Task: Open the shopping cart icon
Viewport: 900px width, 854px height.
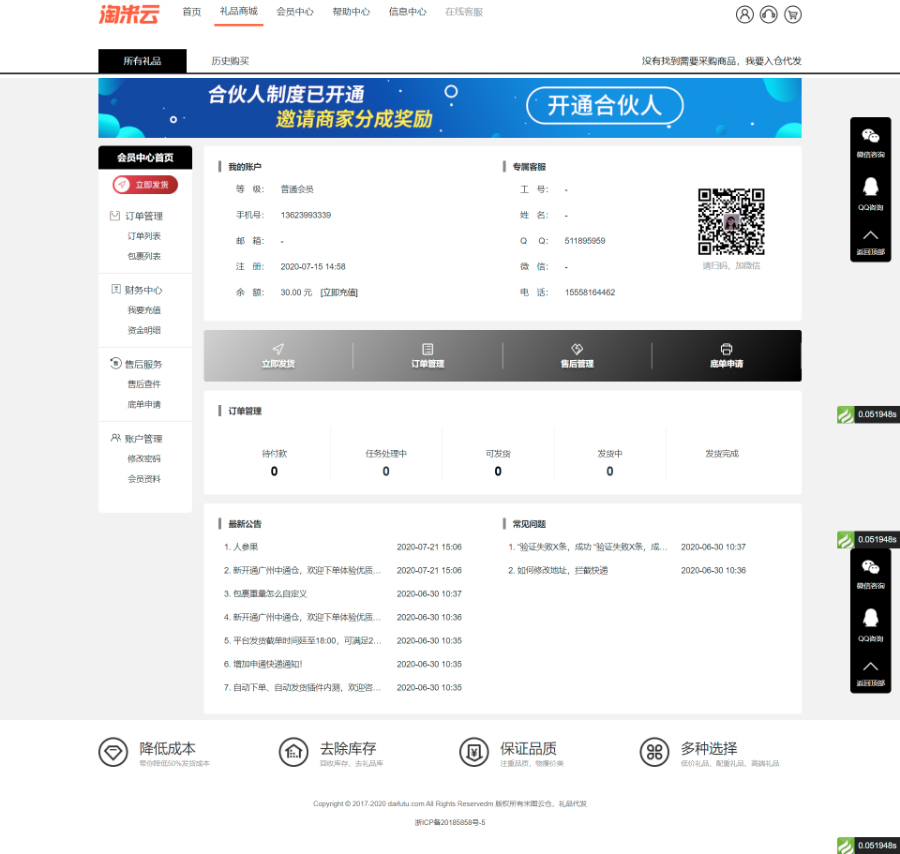Action: coord(793,14)
